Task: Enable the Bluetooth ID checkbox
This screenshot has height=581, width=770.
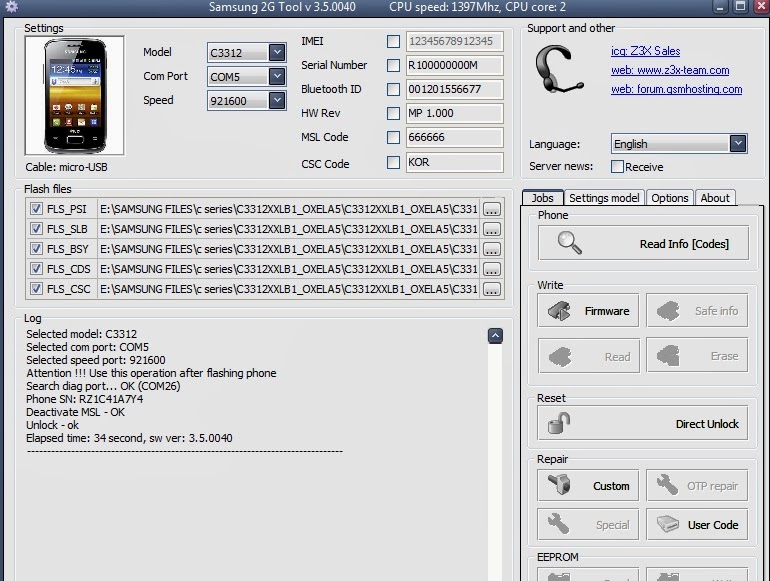Action: tap(393, 89)
